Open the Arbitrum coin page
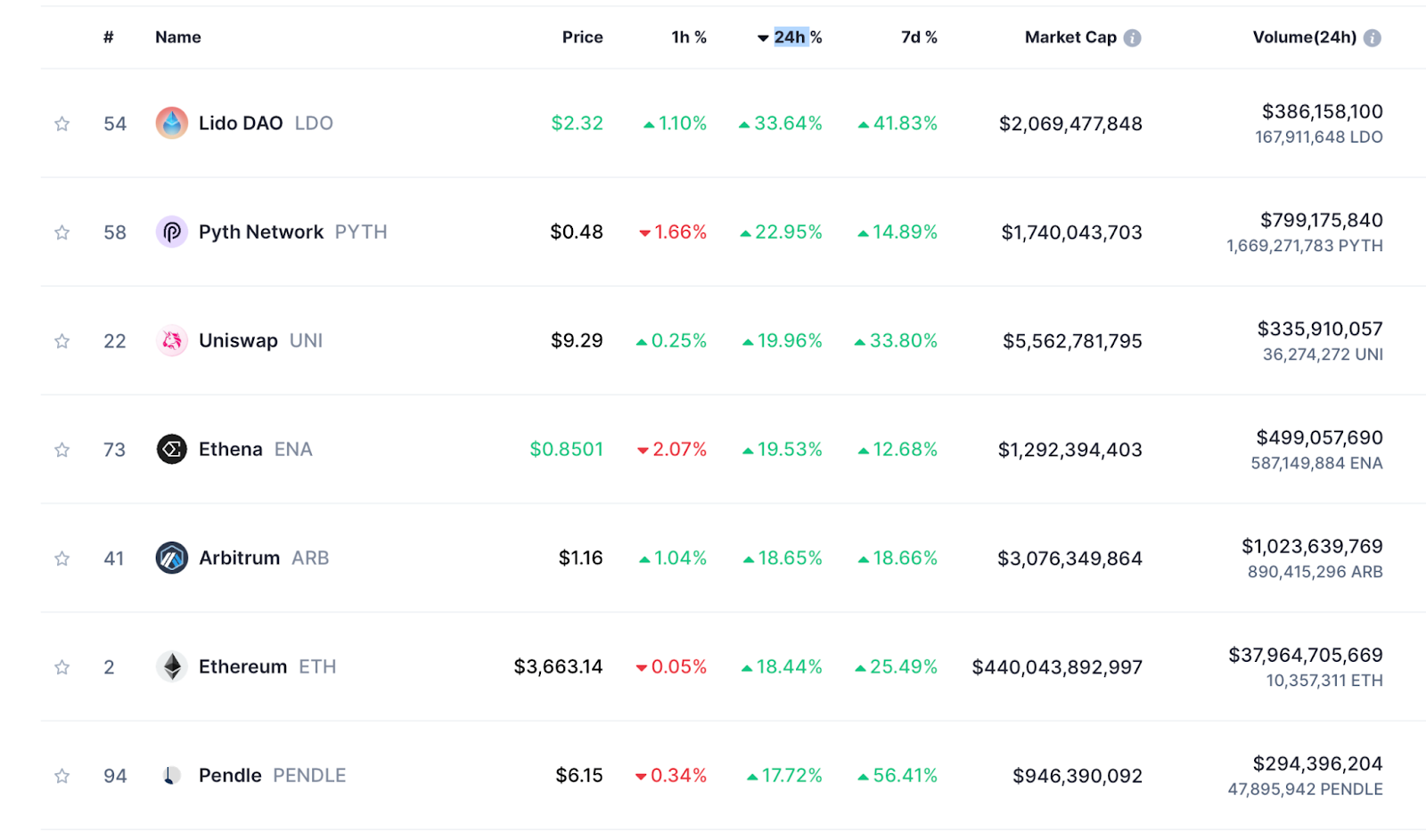The width and height of the screenshot is (1426, 840). [x=239, y=558]
